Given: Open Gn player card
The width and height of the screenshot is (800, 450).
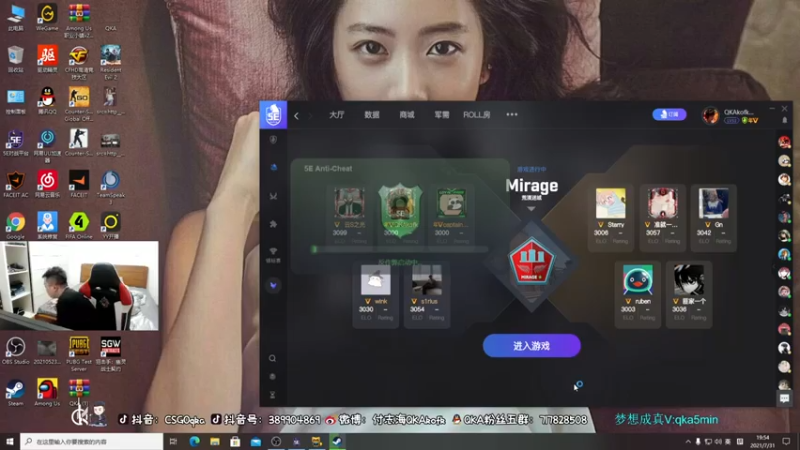Looking at the screenshot, I should [x=714, y=218].
